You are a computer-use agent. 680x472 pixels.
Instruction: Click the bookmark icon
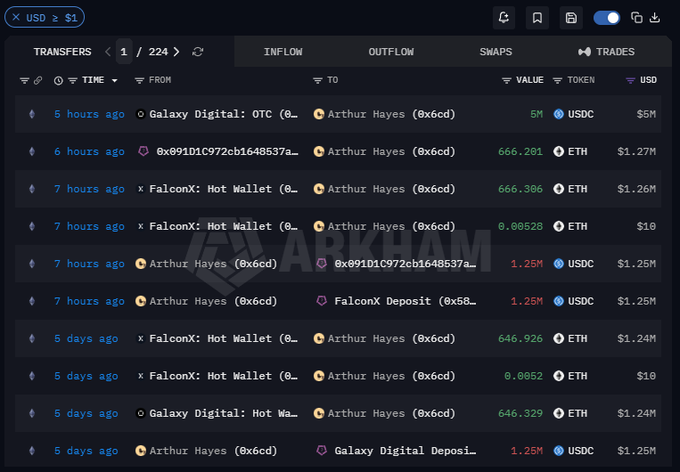pyautogui.click(x=537, y=17)
